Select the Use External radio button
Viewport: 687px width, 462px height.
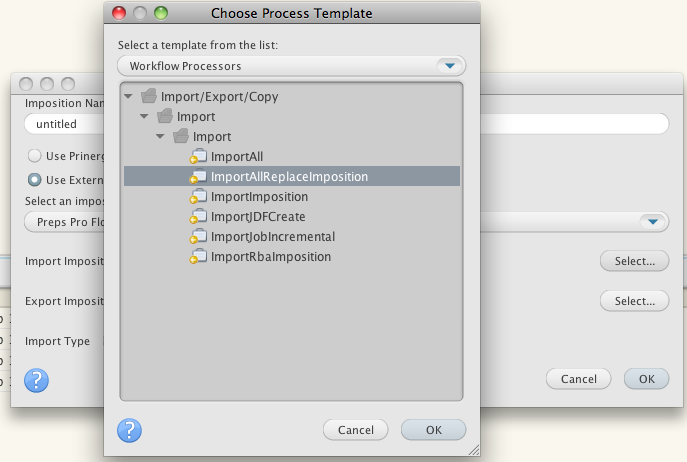click(34, 180)
